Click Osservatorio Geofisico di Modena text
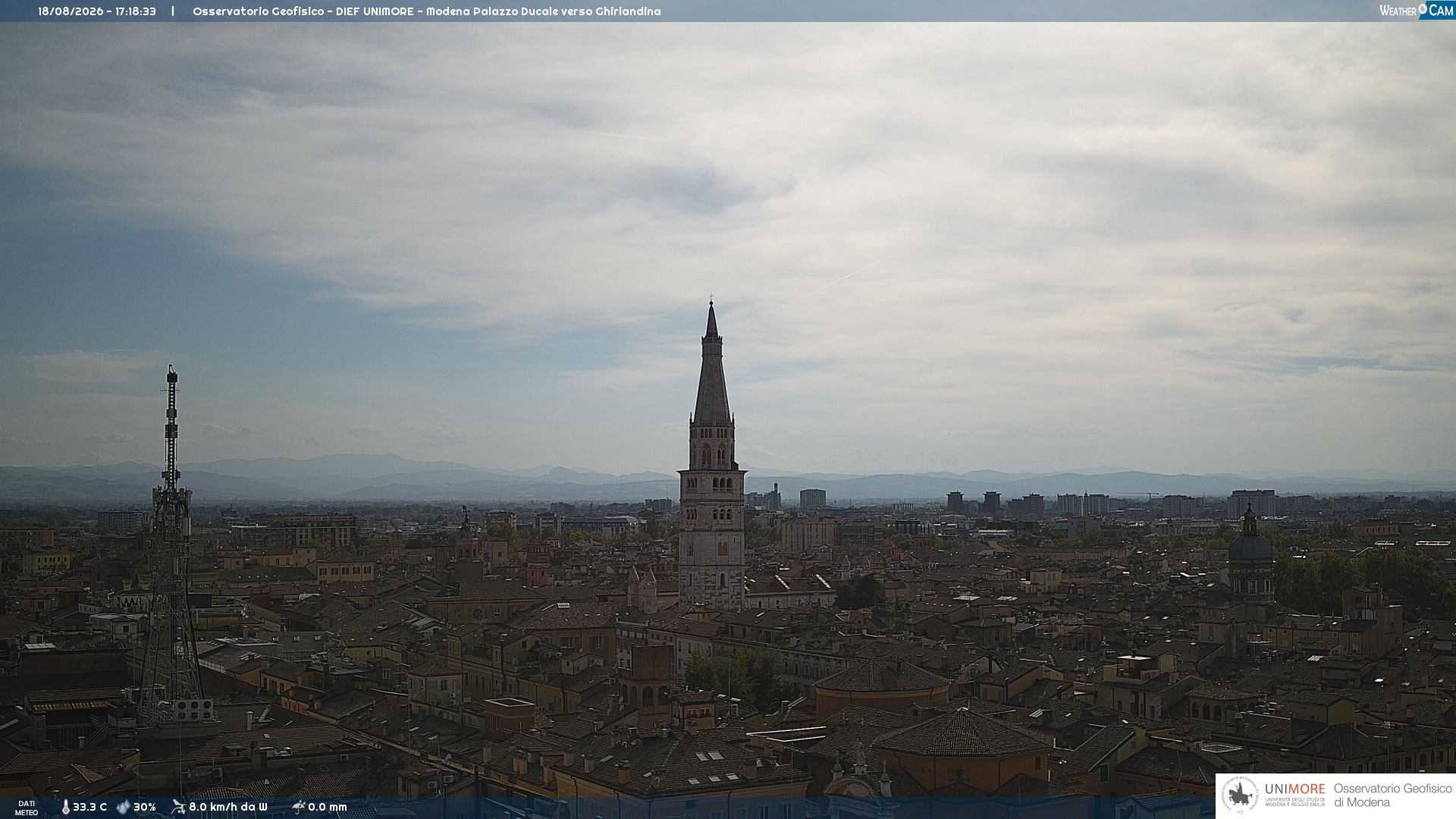 point(1393,795)
